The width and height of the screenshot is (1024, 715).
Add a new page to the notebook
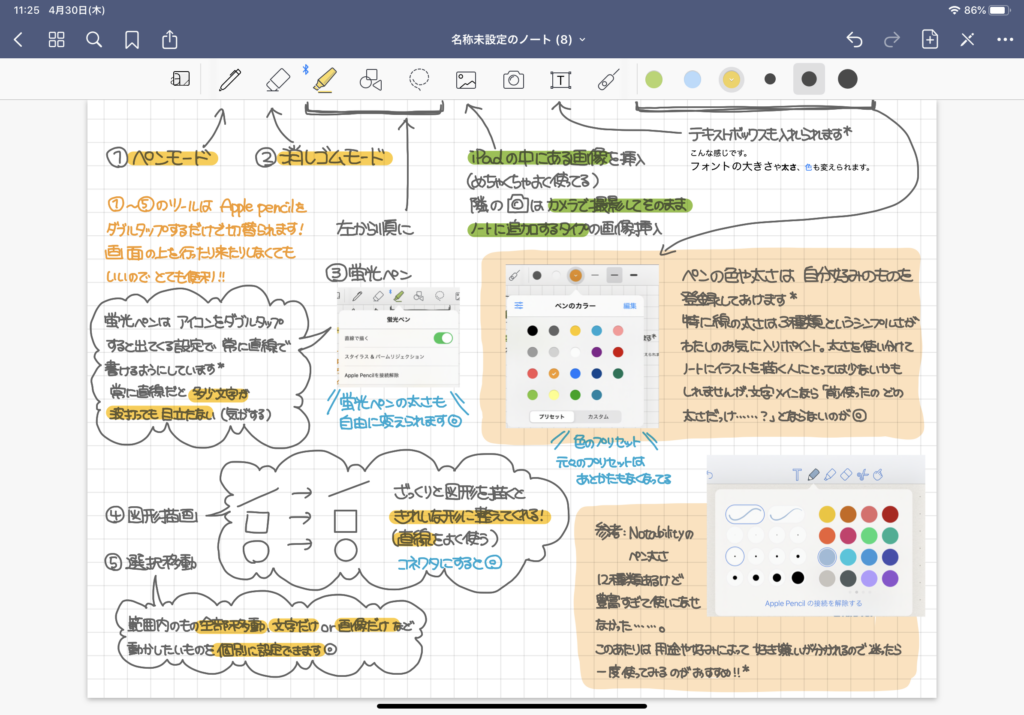[929, 40]
